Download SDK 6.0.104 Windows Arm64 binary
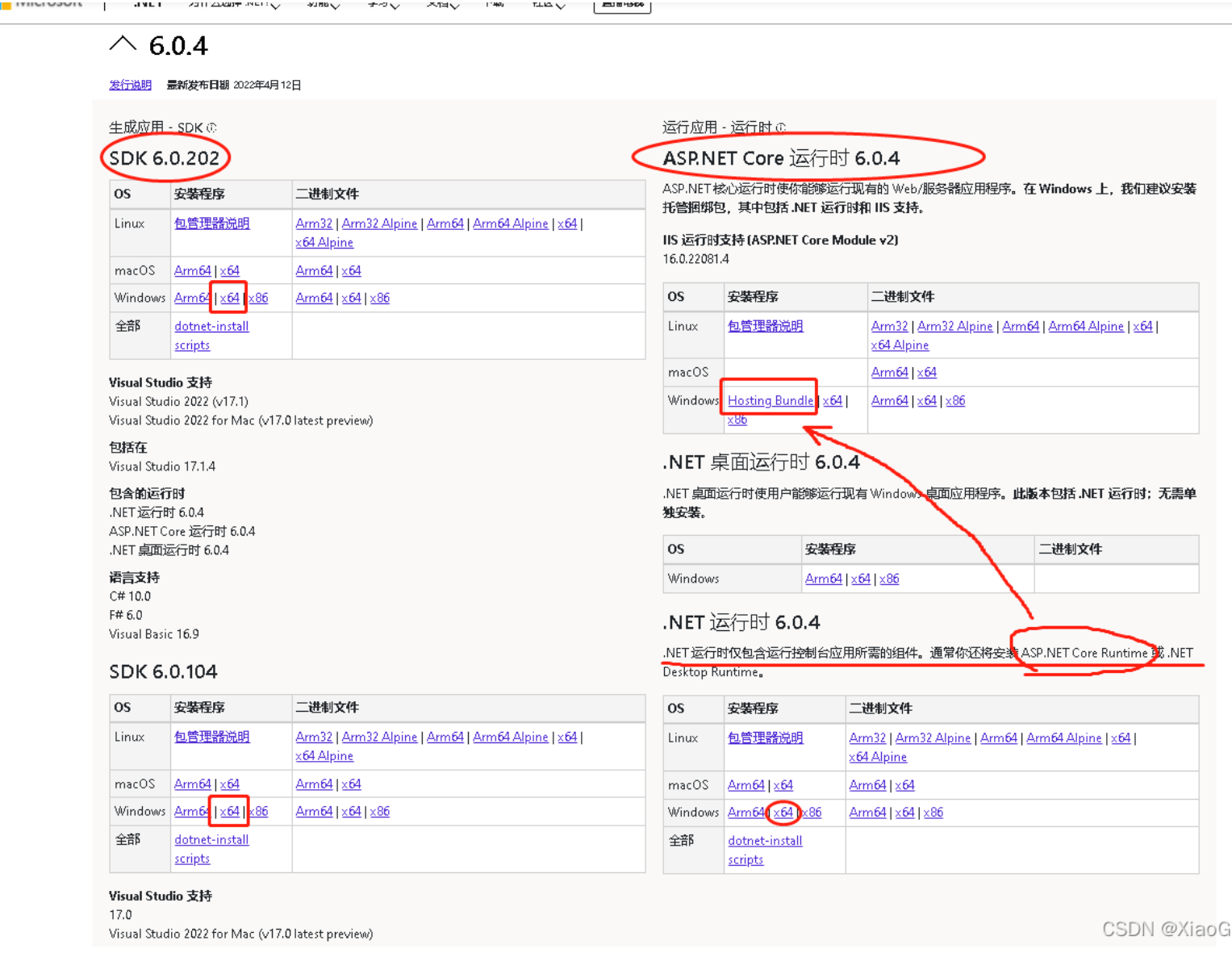1232x953 pixels. [314, 812]
